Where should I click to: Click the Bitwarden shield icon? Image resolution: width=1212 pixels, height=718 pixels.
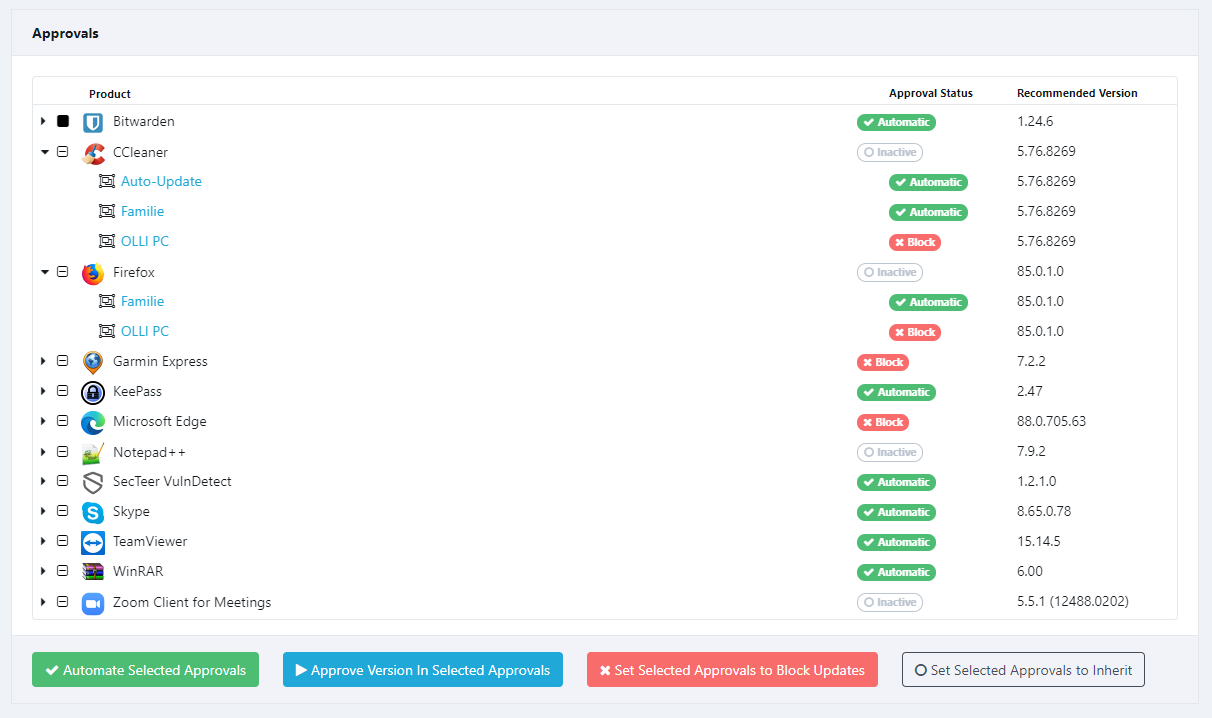(x=93, y=123)
